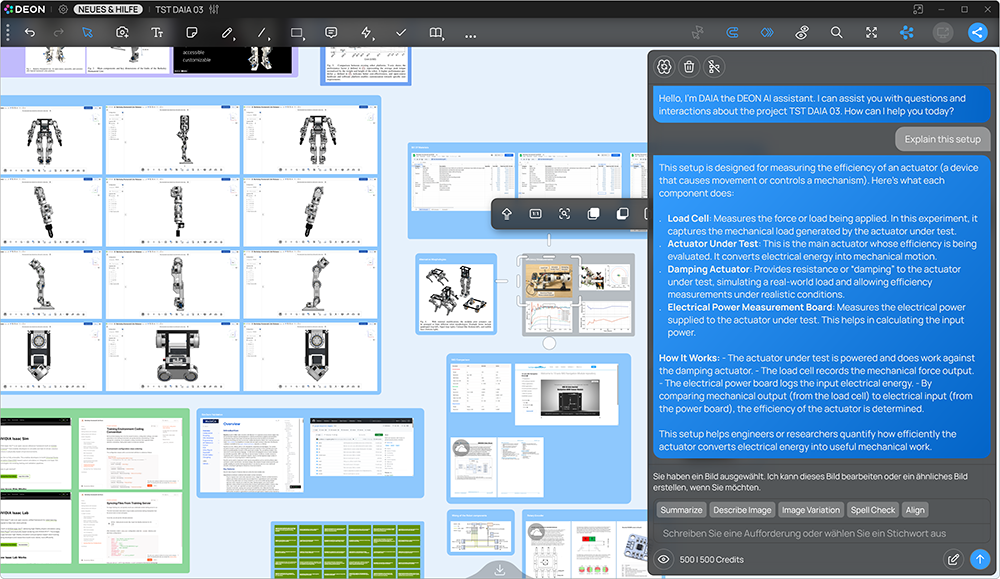This screenshot has width=1000, height=579.
Task: Open the search magnifier tool
Action: 836,33
